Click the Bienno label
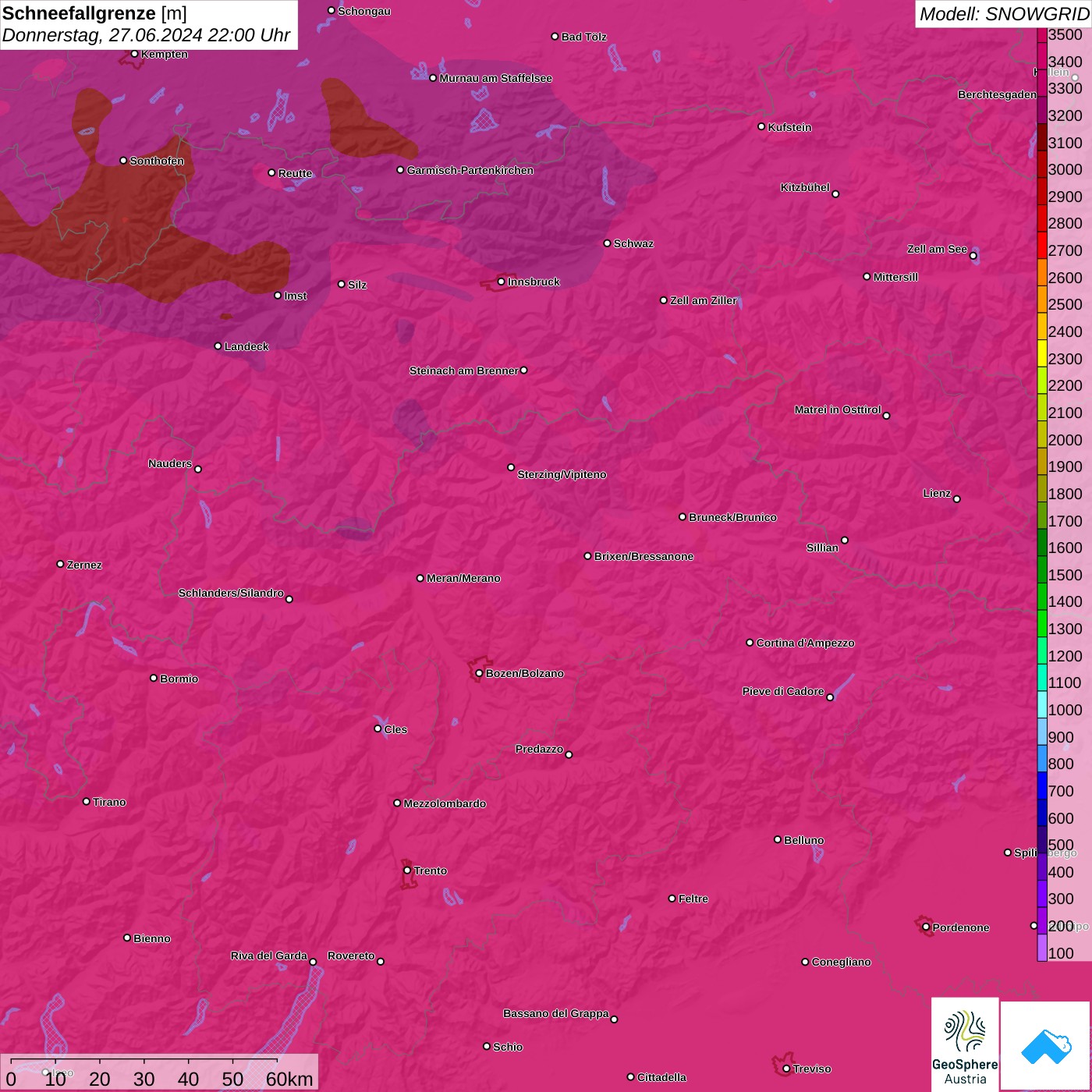 coord(151,938)
